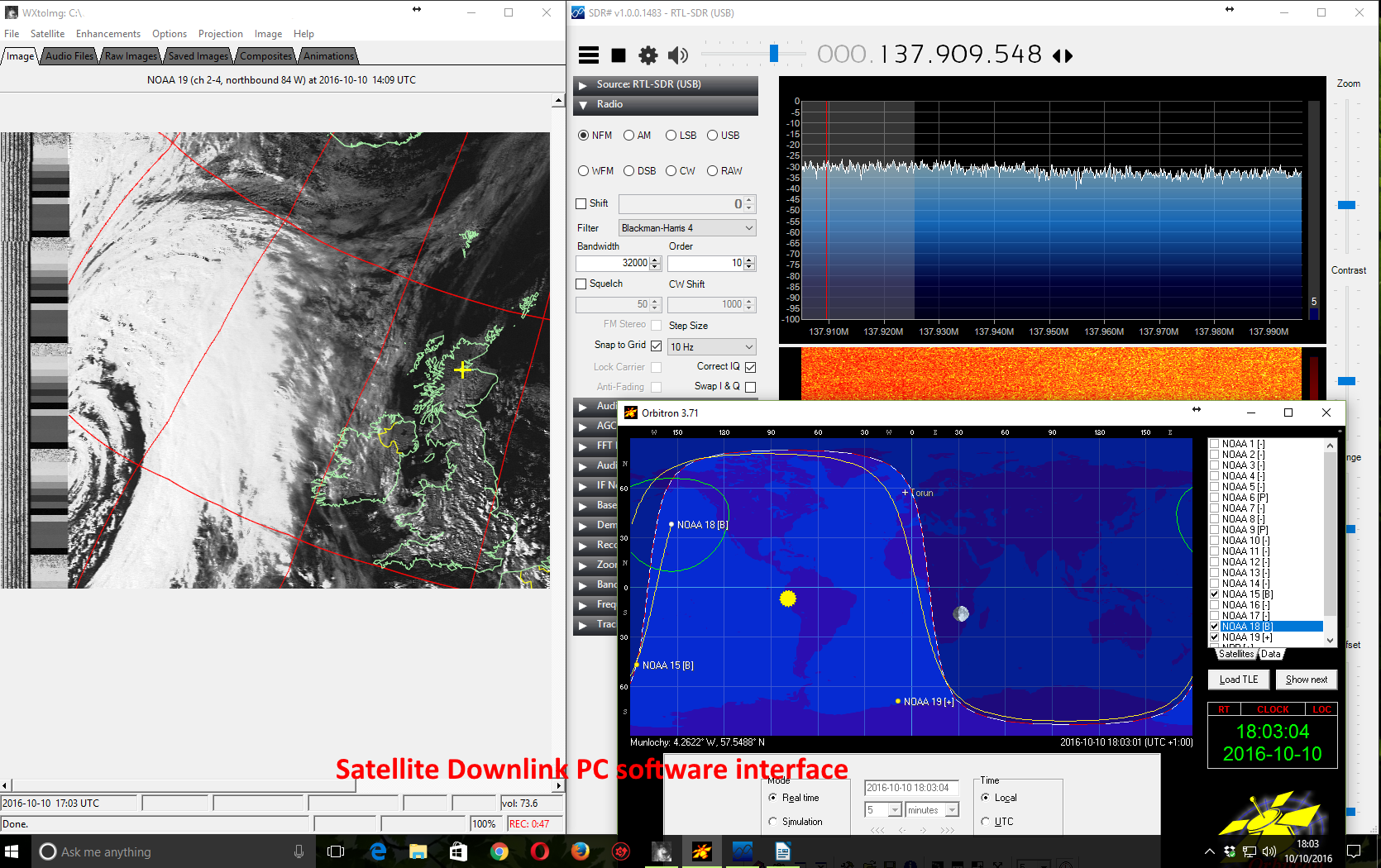The image size is (1381, 868).
Task: Open Google Chrome from the taskbar
Action: click(499, 851)
